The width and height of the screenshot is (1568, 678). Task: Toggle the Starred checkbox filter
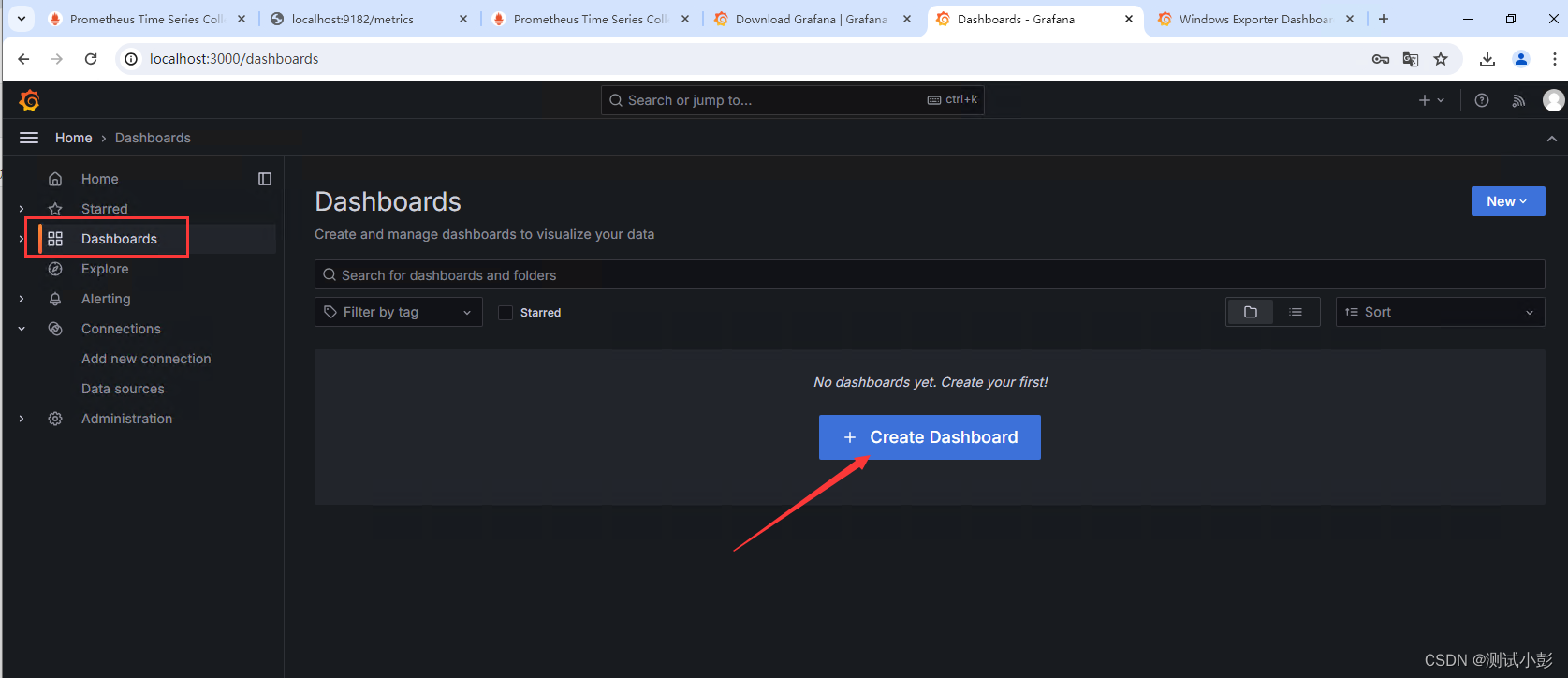(x=506, y=313)
